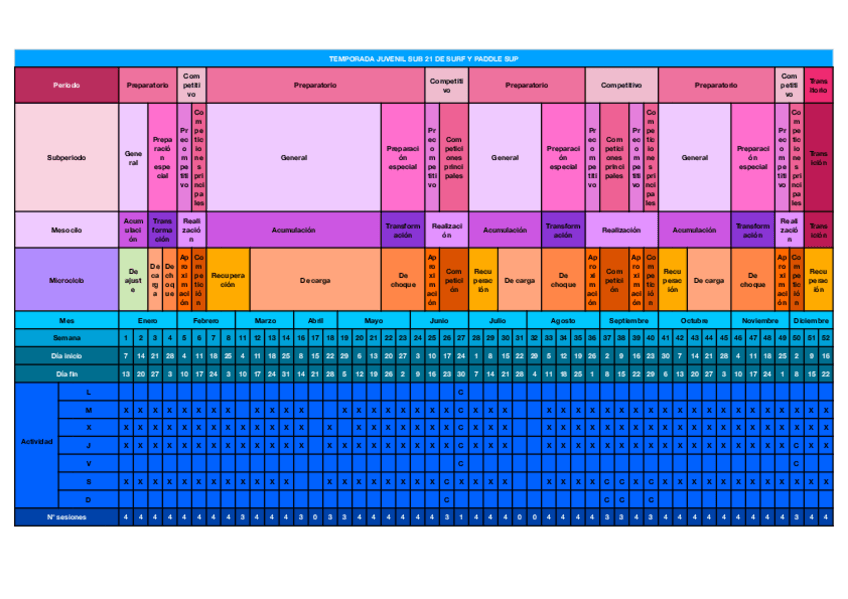Click the C mark in the L row
Image resolution: width=848 pixels, height=599 pixels.
click(x=461, y=392)
